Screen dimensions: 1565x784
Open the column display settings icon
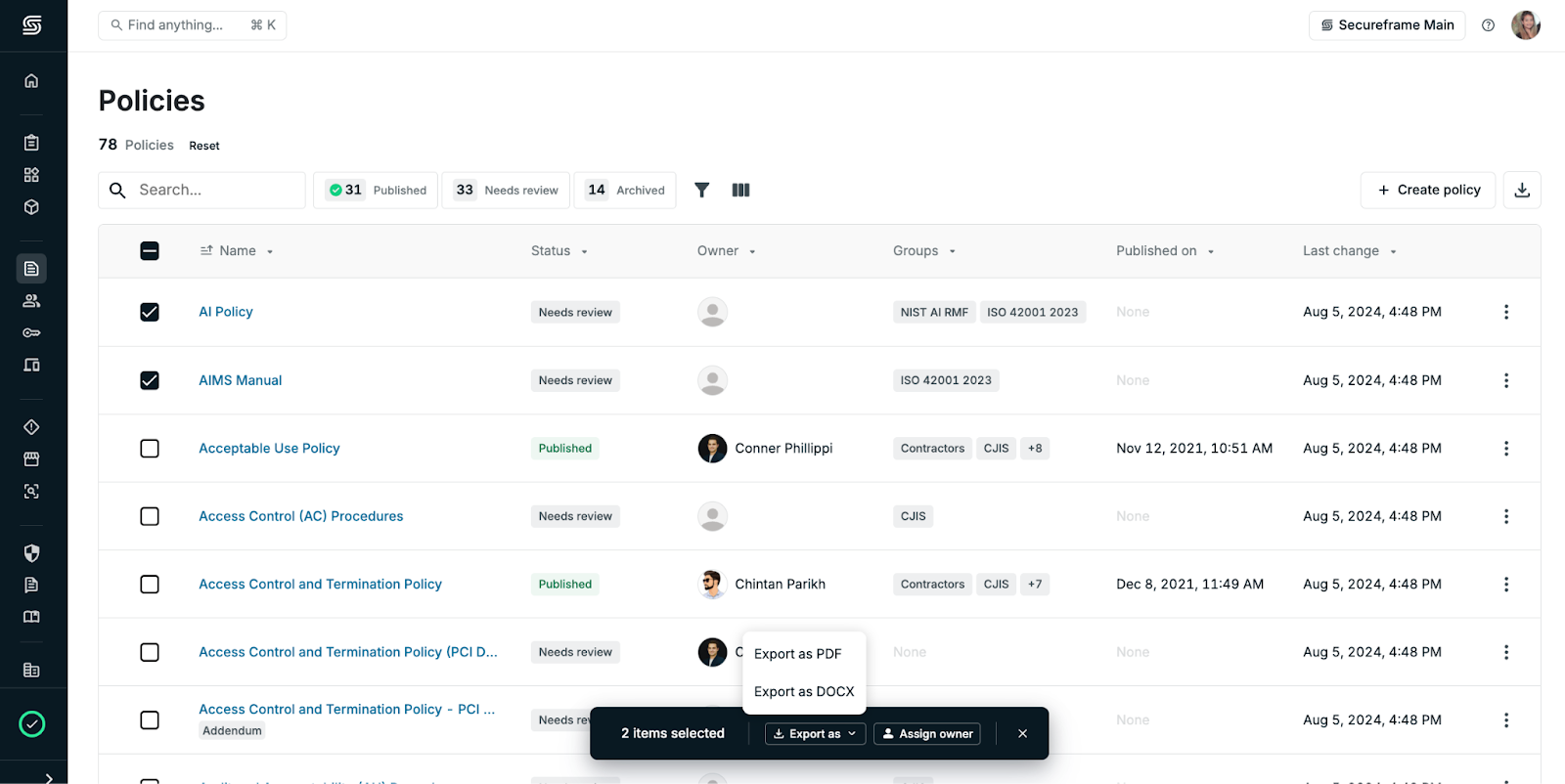(x=740, y=190)
